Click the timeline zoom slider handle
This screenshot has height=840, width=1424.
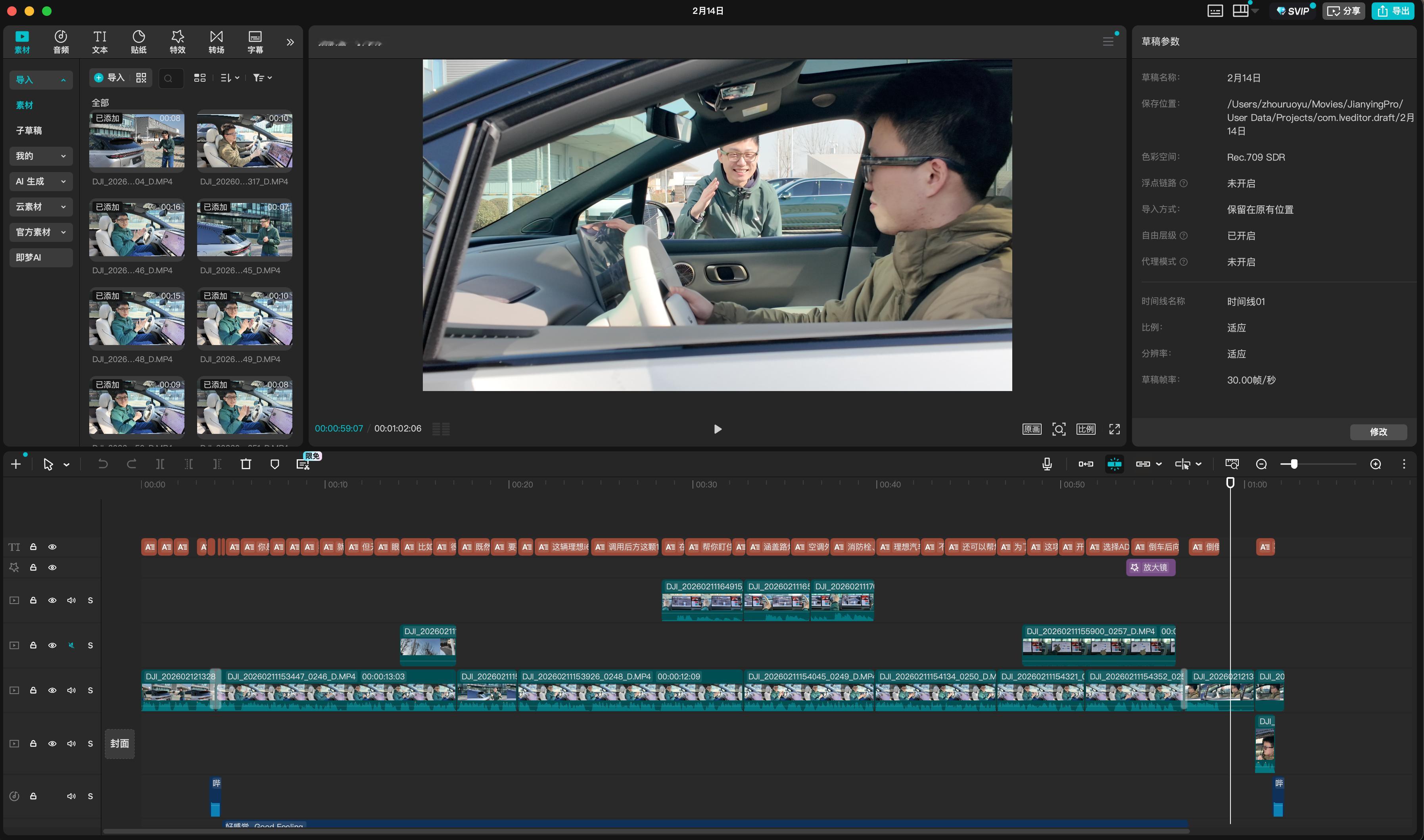(1294, 464)
